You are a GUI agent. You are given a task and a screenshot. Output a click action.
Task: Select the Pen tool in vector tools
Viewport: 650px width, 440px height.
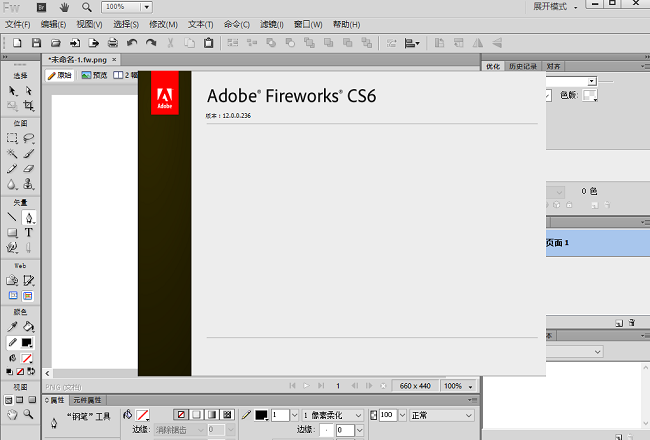tap(29, 217)
